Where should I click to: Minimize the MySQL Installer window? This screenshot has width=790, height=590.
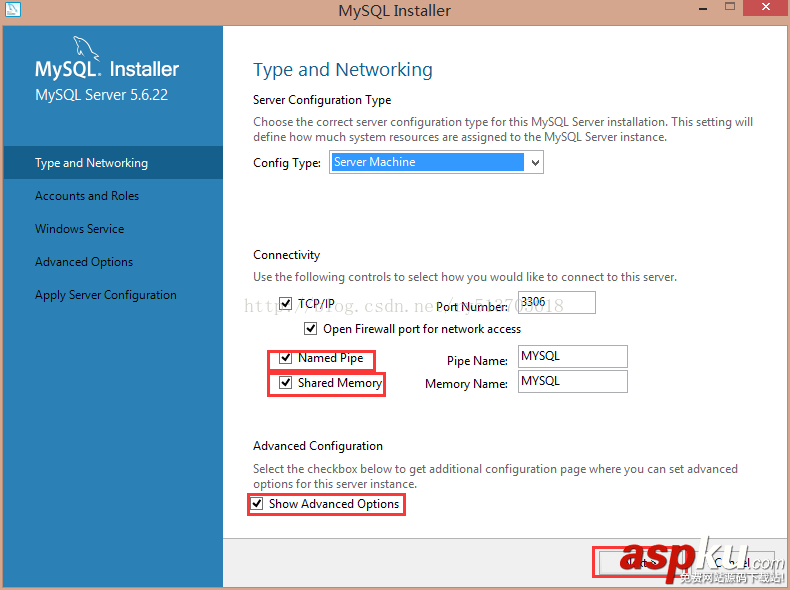703,8
